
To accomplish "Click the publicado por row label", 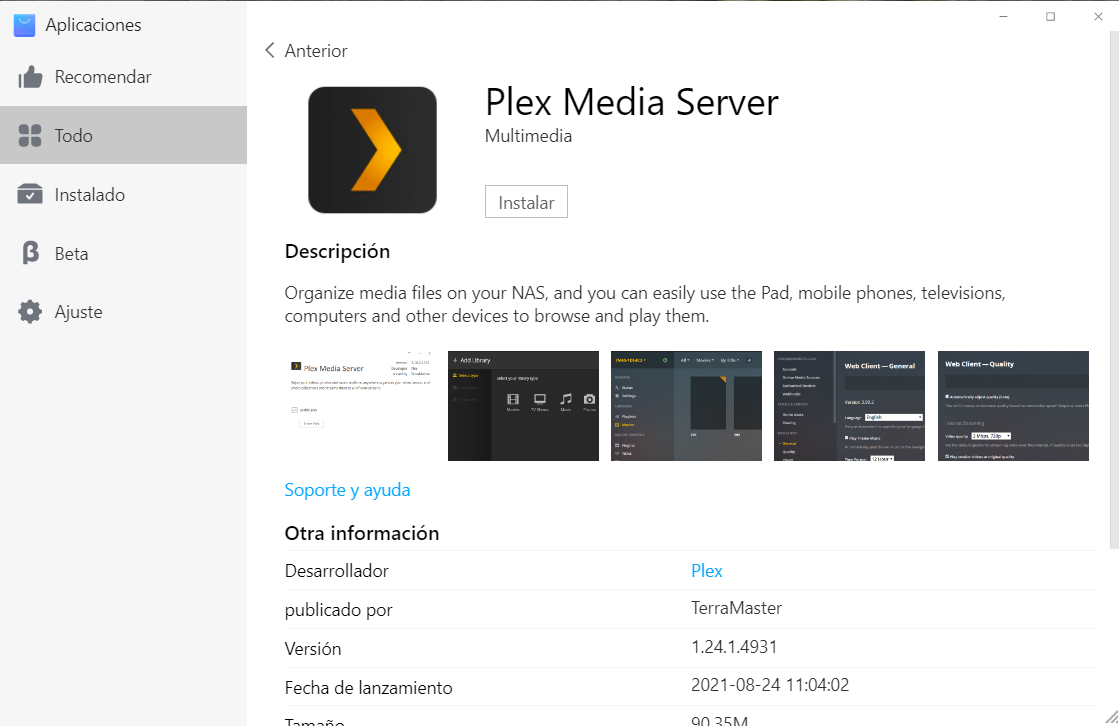I will click(x=338, y=610).
